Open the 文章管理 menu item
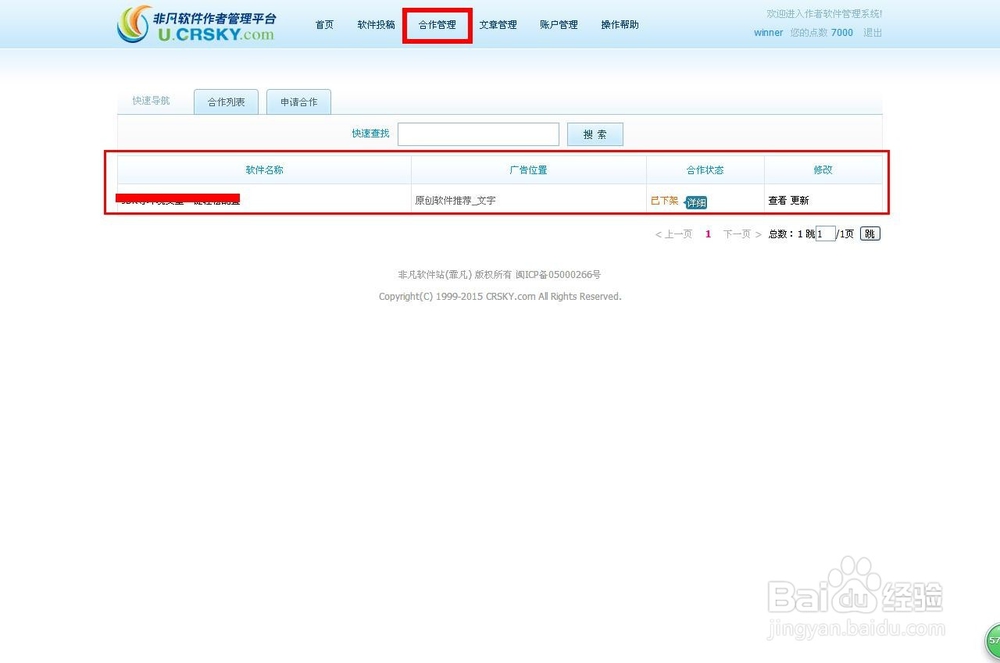 click(x=497, y=24)
